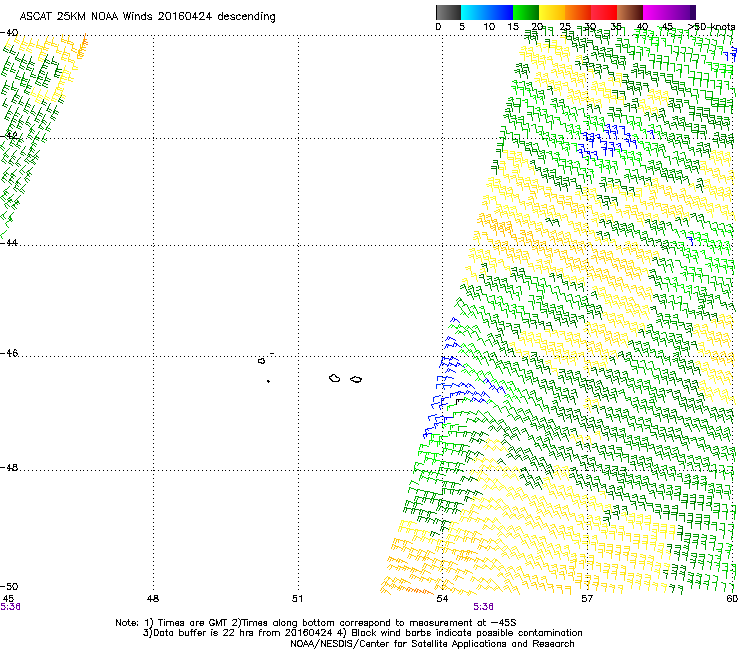Viewport: 740px width, 650px height.
Task: Click the title 'ASCAT 25KM NOAA Winds 20160424 descending'
Action: click(x=147, y=16)
